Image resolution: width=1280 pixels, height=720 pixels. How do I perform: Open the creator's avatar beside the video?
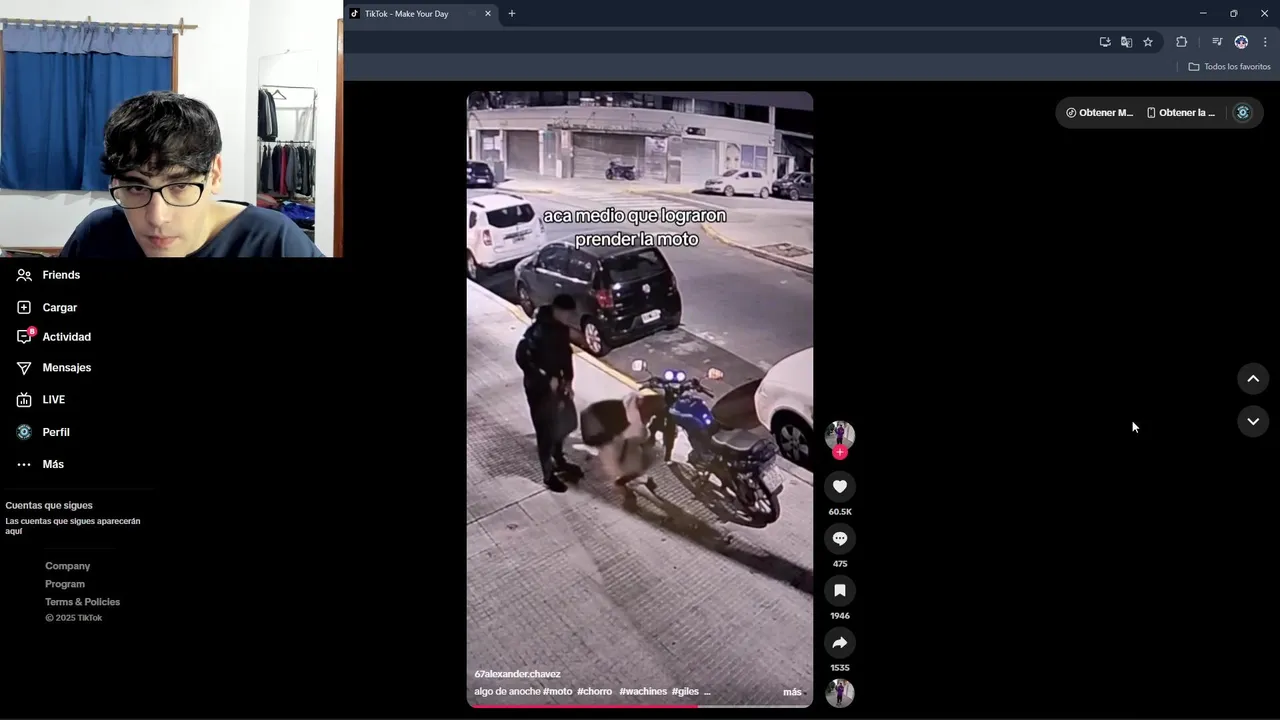tap(840, 434)
